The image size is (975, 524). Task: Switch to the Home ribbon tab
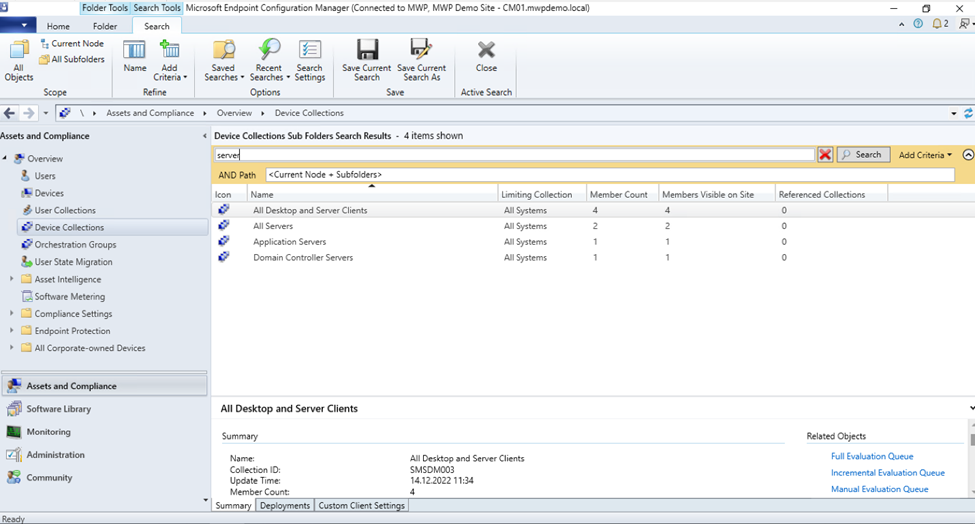[58, 26]
